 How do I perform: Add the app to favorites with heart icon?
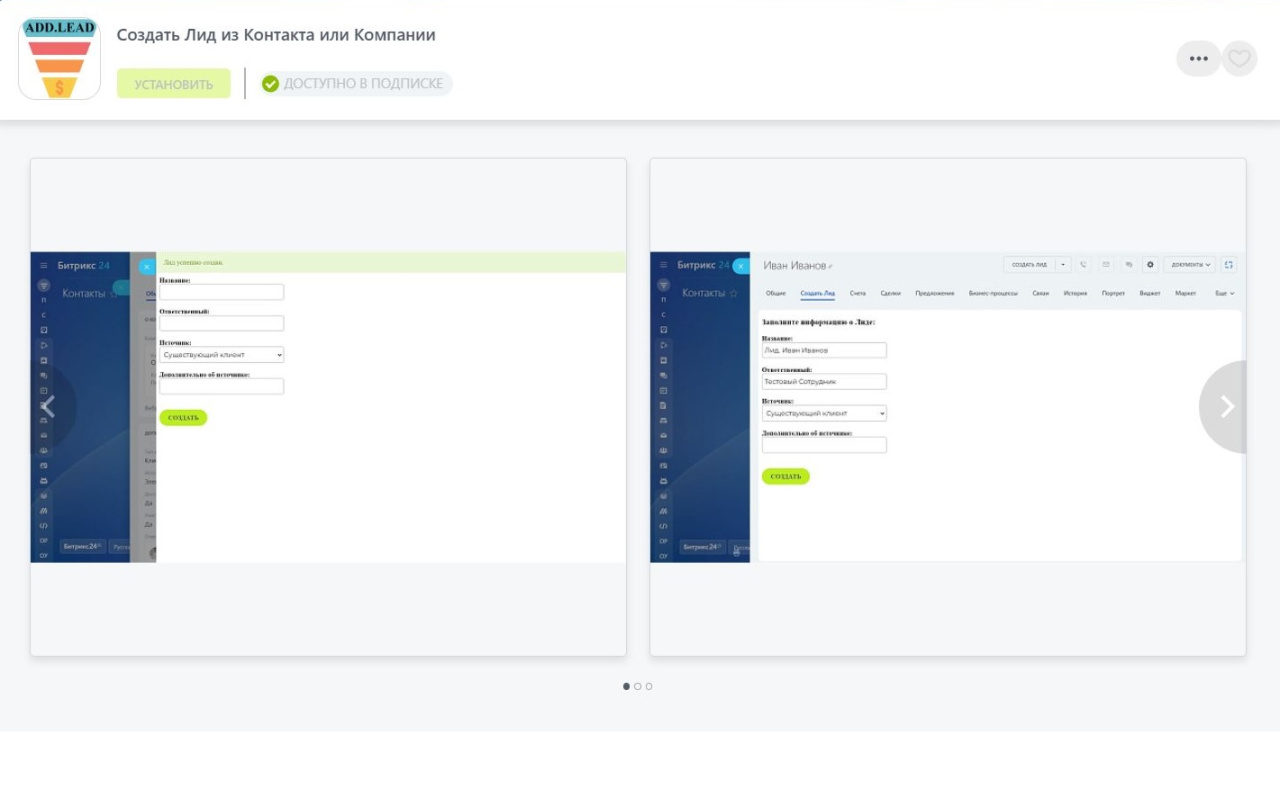pos(1239,59)
